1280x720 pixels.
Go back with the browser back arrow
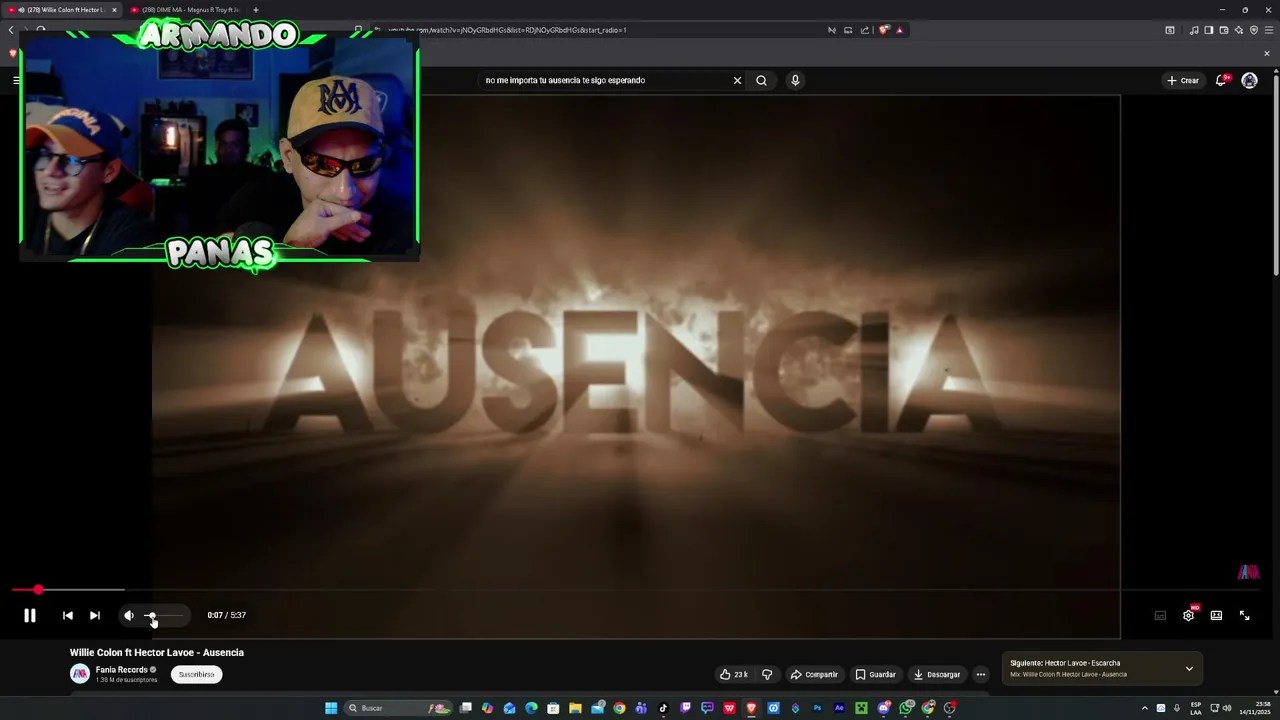pos(11,30)
